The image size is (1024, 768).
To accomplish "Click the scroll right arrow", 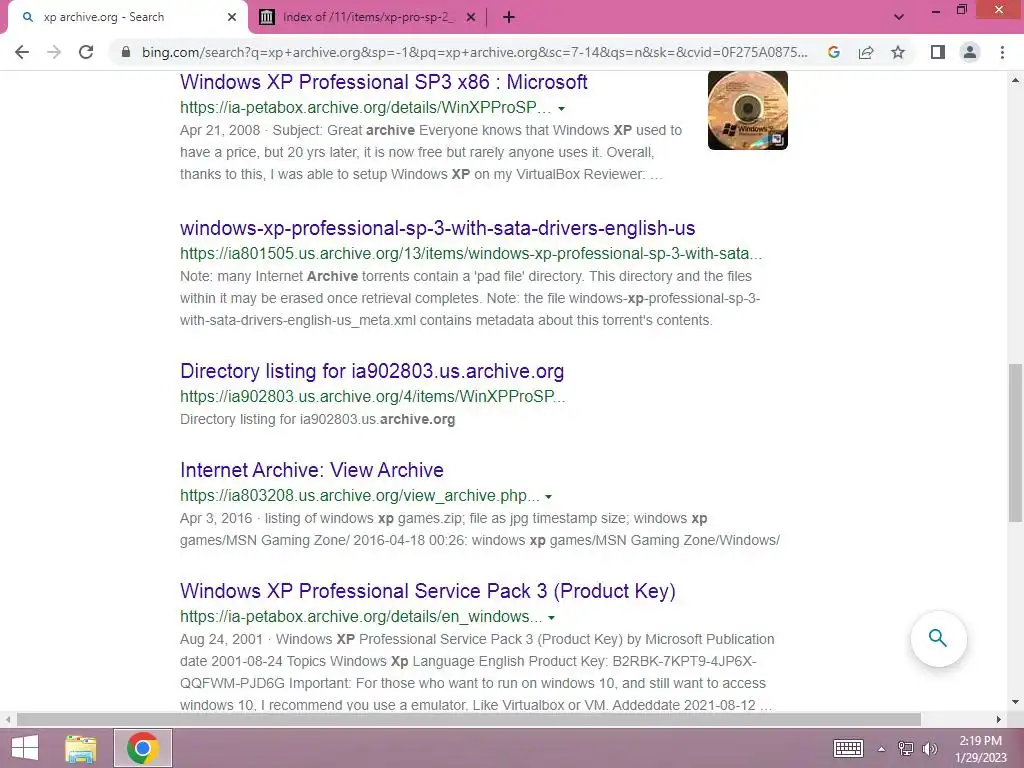I will pos(999,720).
